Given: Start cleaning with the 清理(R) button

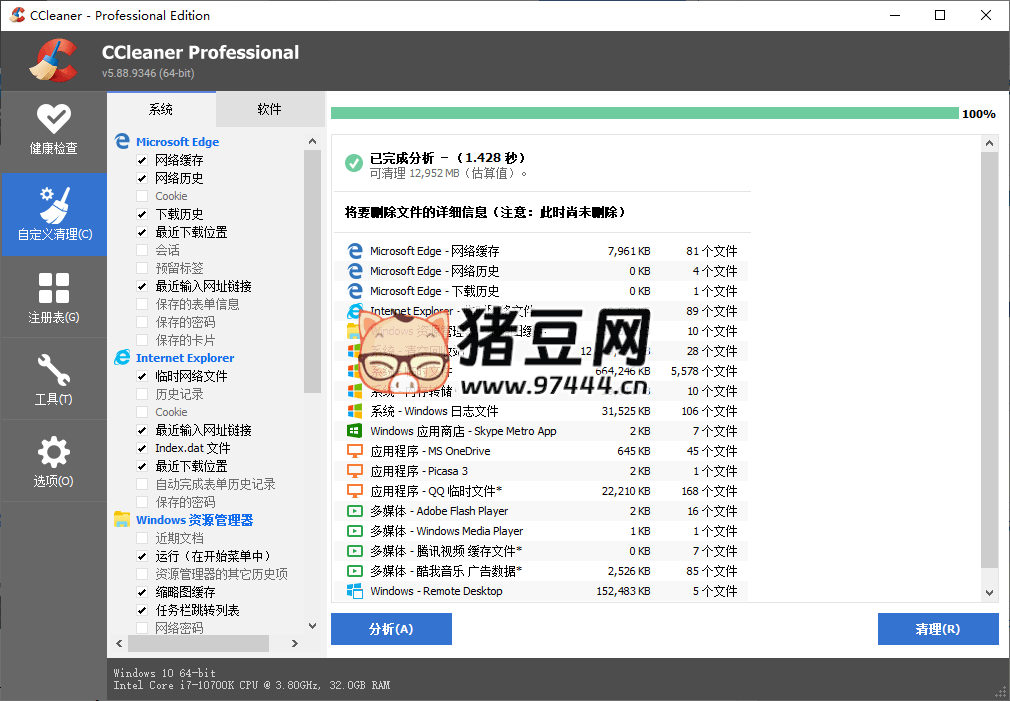Looking at the screenshot, I should point(937,629).
